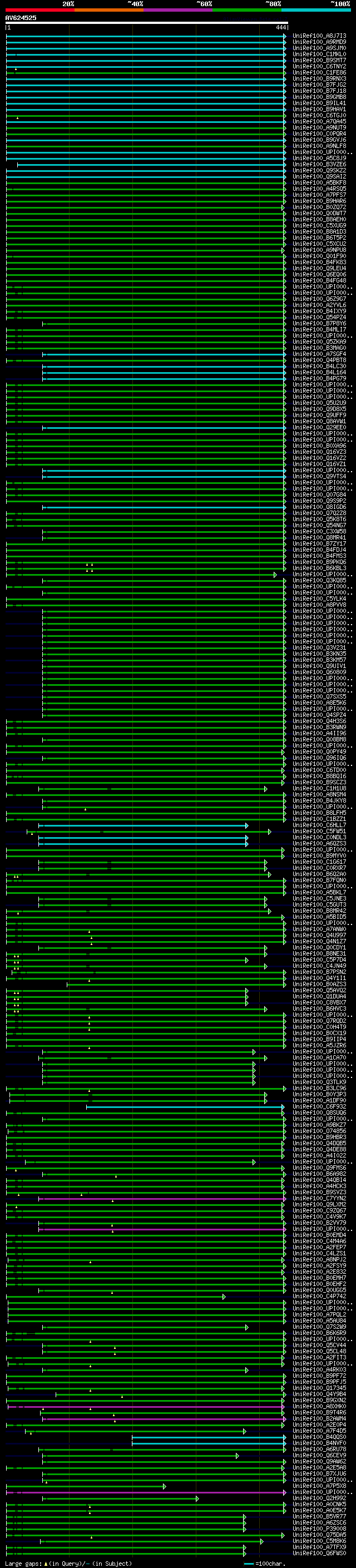Image resolution: width=356 pixels, height=1568 pixels.
Task: Click label UniRef100_A7QA45
Action: click(x=319, y=122)
